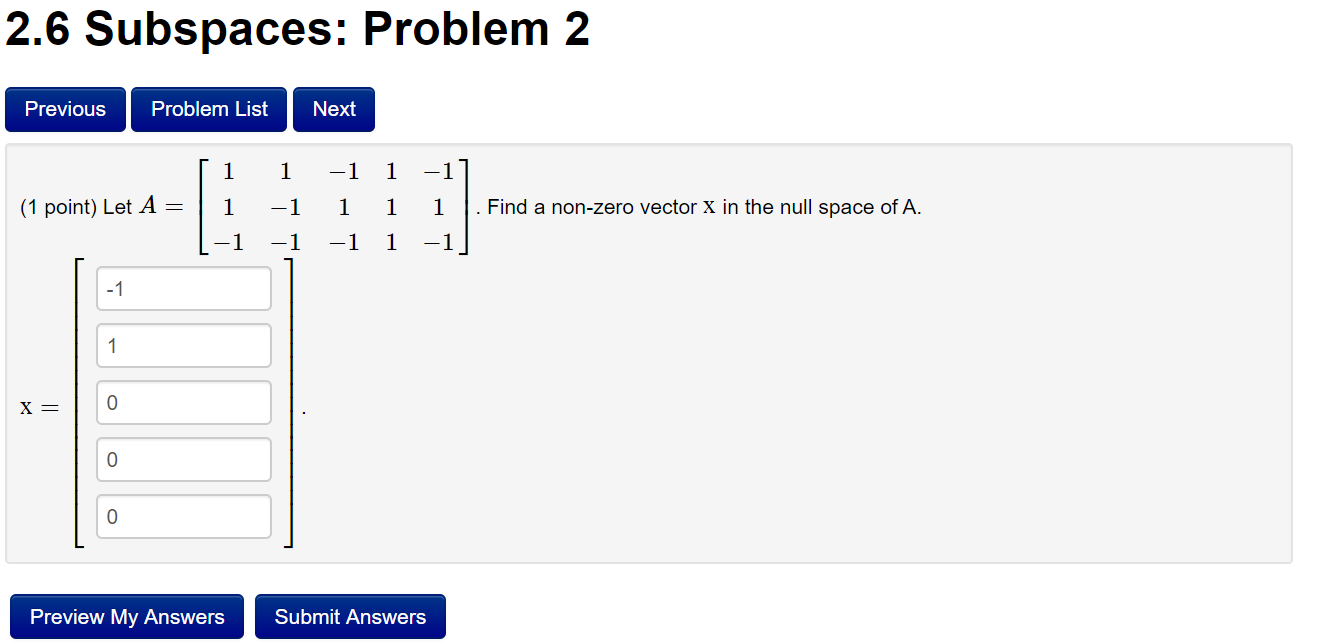Click Preview My Answers
Screen dimensions: 1330x643
click(126, 616)
